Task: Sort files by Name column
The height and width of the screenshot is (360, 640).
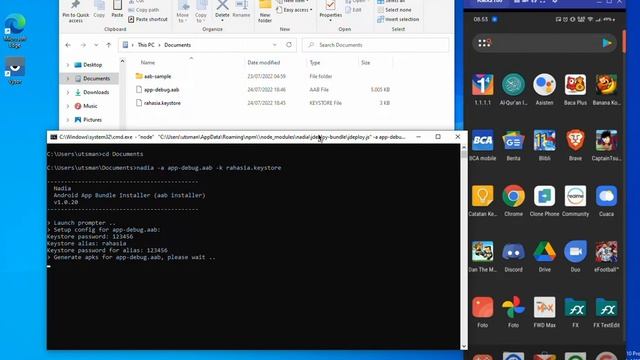Action: tap(148, 62)
